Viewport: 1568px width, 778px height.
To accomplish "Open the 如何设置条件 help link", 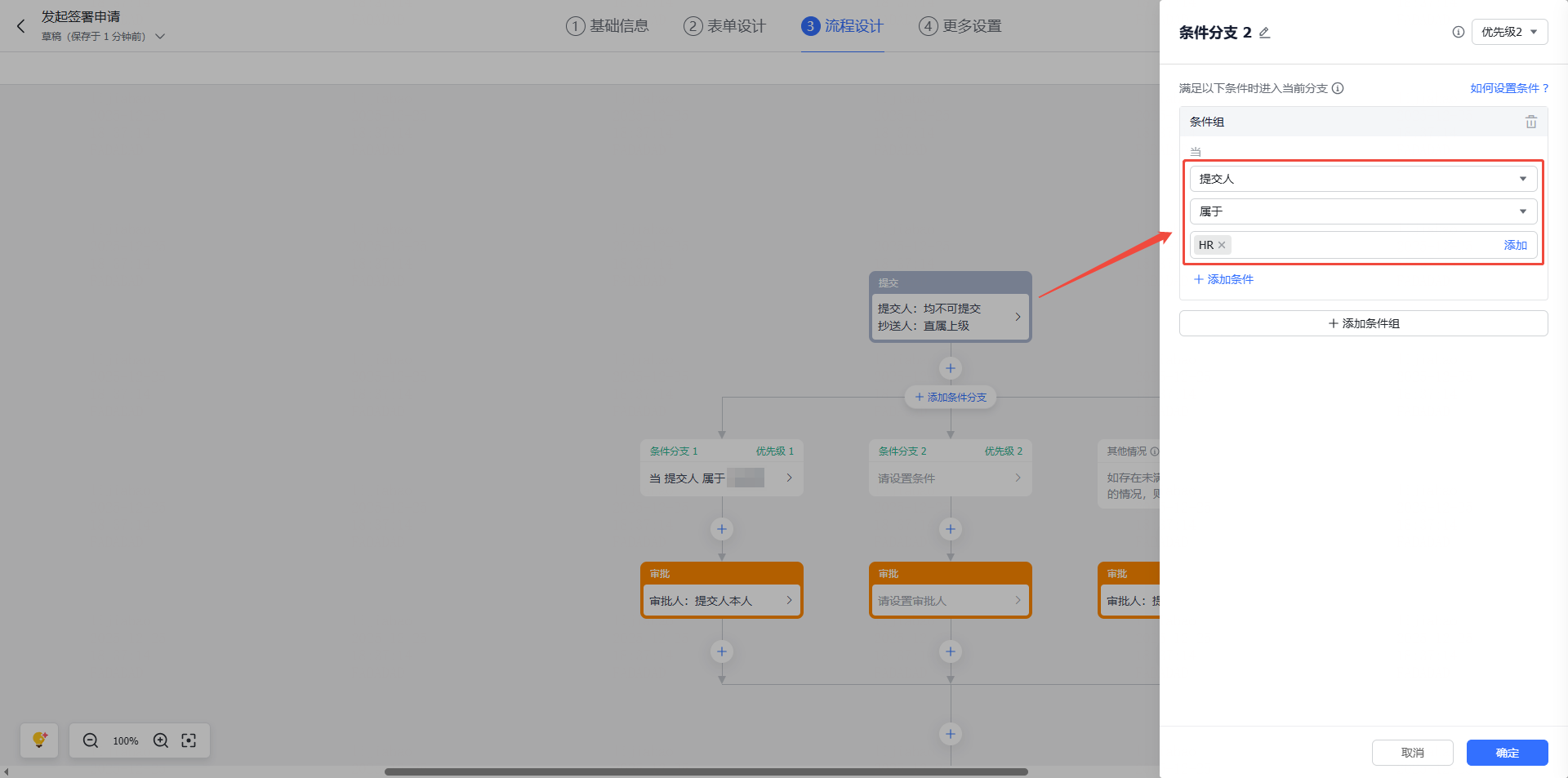I will click(1508, 88).
